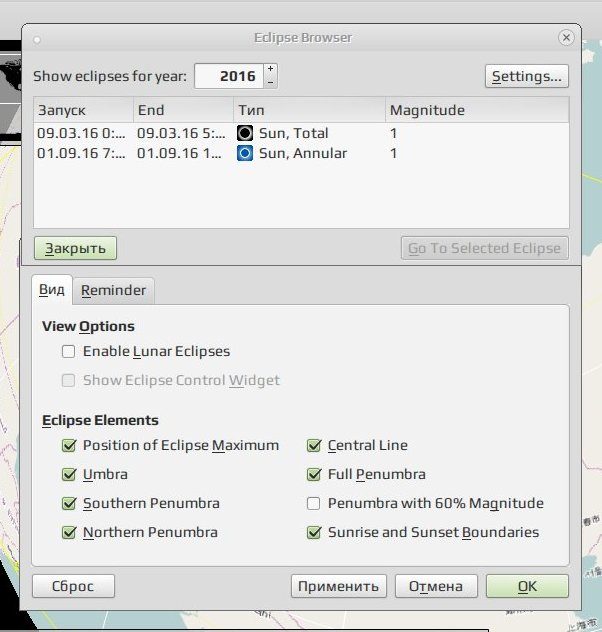The height and width of the screenshot is (632, 602).
Task: Open the Settings... button
Action: [x=527, y=76]
